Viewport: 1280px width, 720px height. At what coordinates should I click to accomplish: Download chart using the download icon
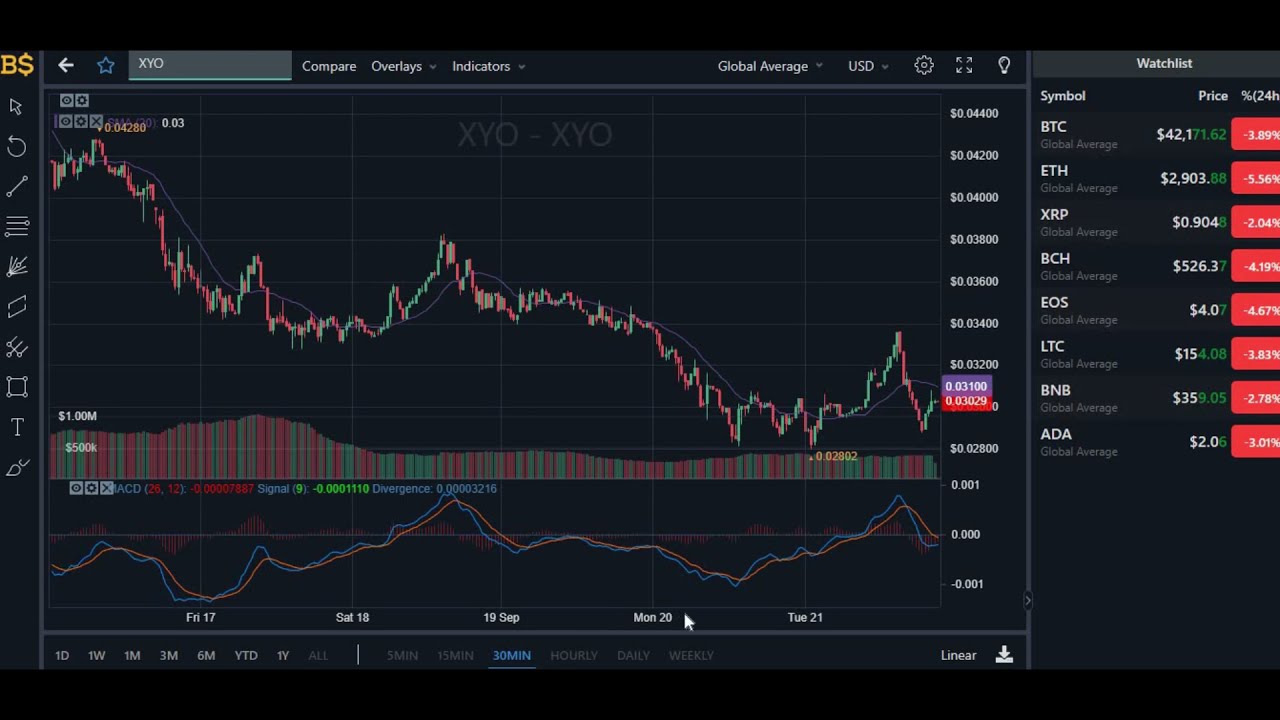point(1004,655)
